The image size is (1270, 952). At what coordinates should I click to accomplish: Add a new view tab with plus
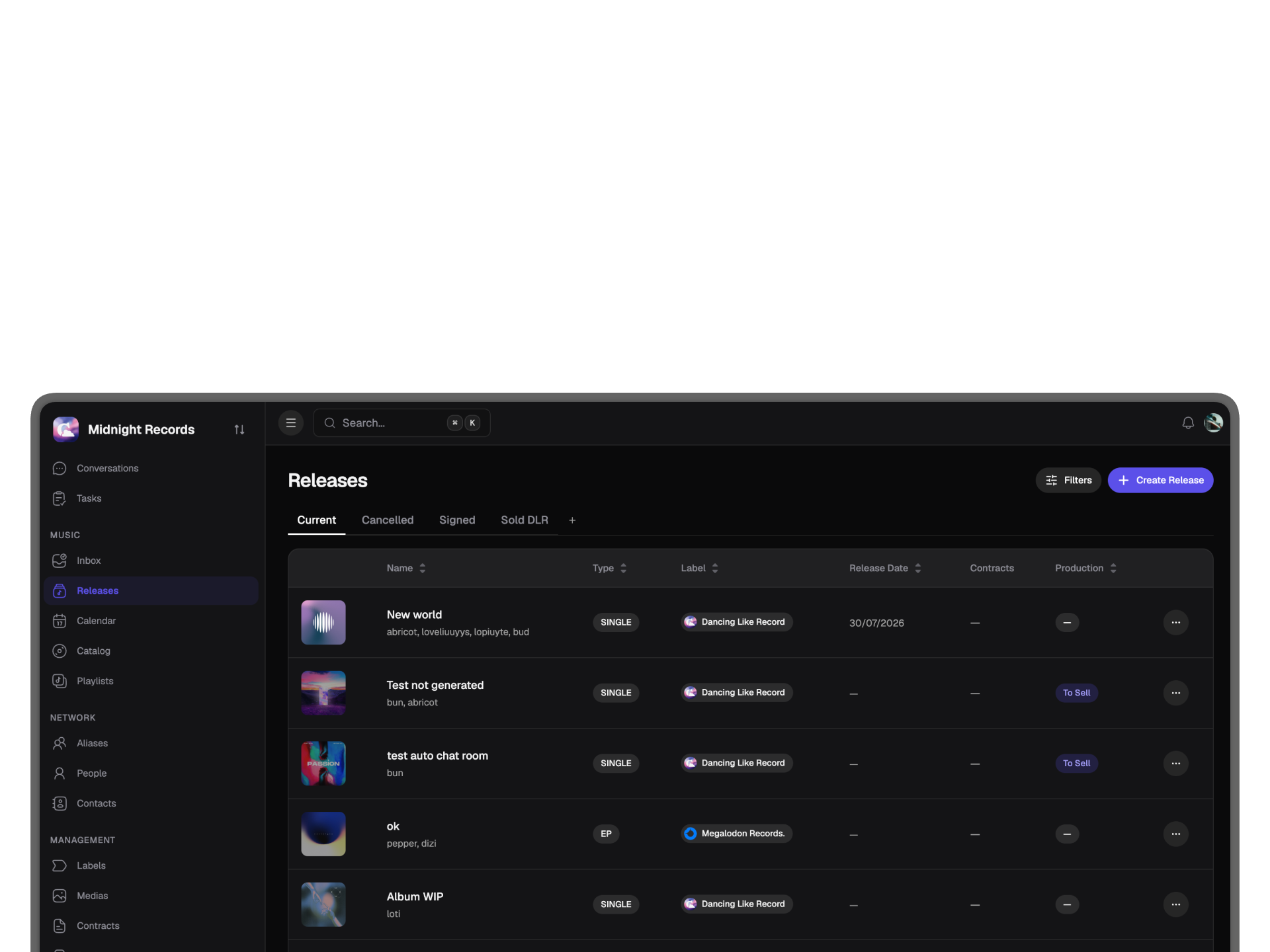[x=572, y=520]
